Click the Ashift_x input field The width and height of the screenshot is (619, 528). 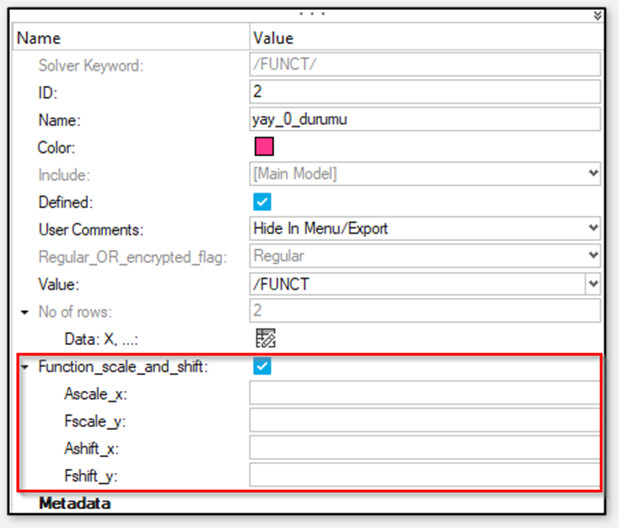point(425,448)
